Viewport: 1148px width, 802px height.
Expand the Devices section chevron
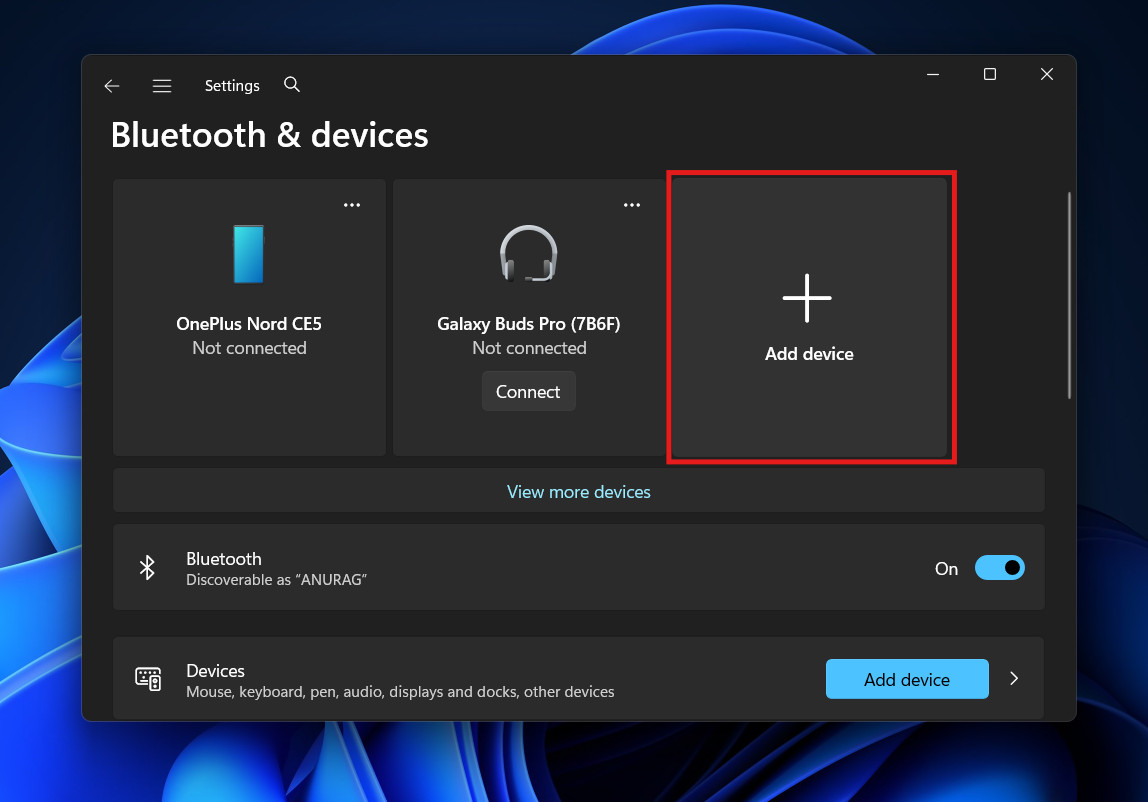[1013, 678]
